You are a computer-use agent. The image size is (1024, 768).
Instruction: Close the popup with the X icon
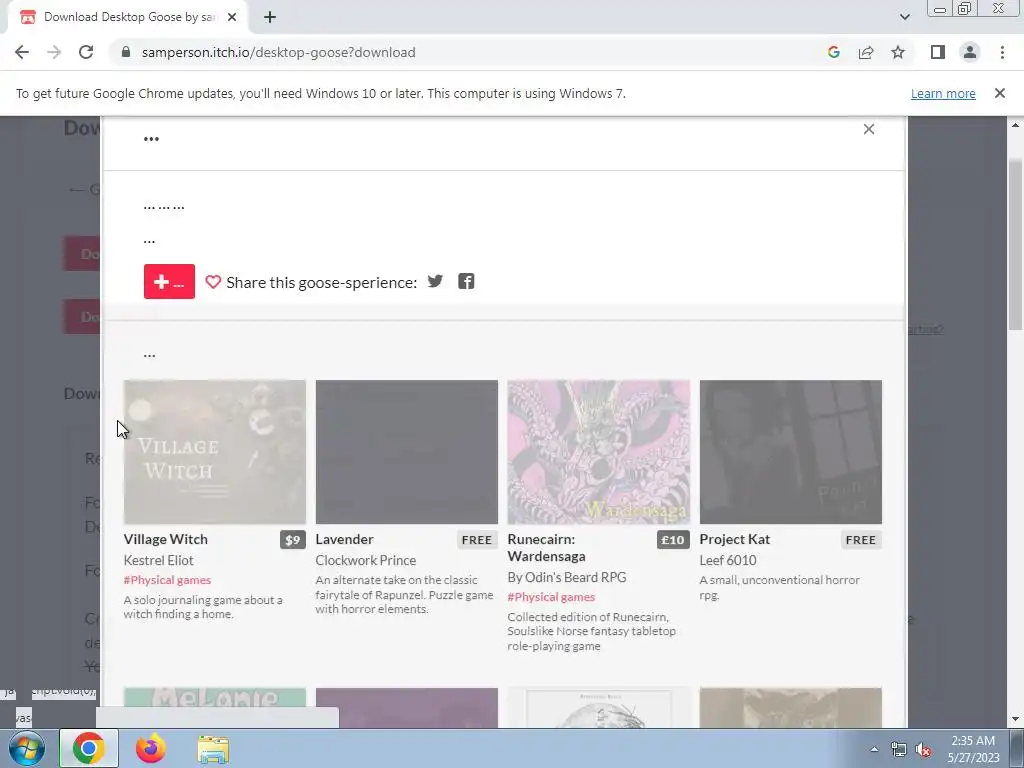[869, 129]
